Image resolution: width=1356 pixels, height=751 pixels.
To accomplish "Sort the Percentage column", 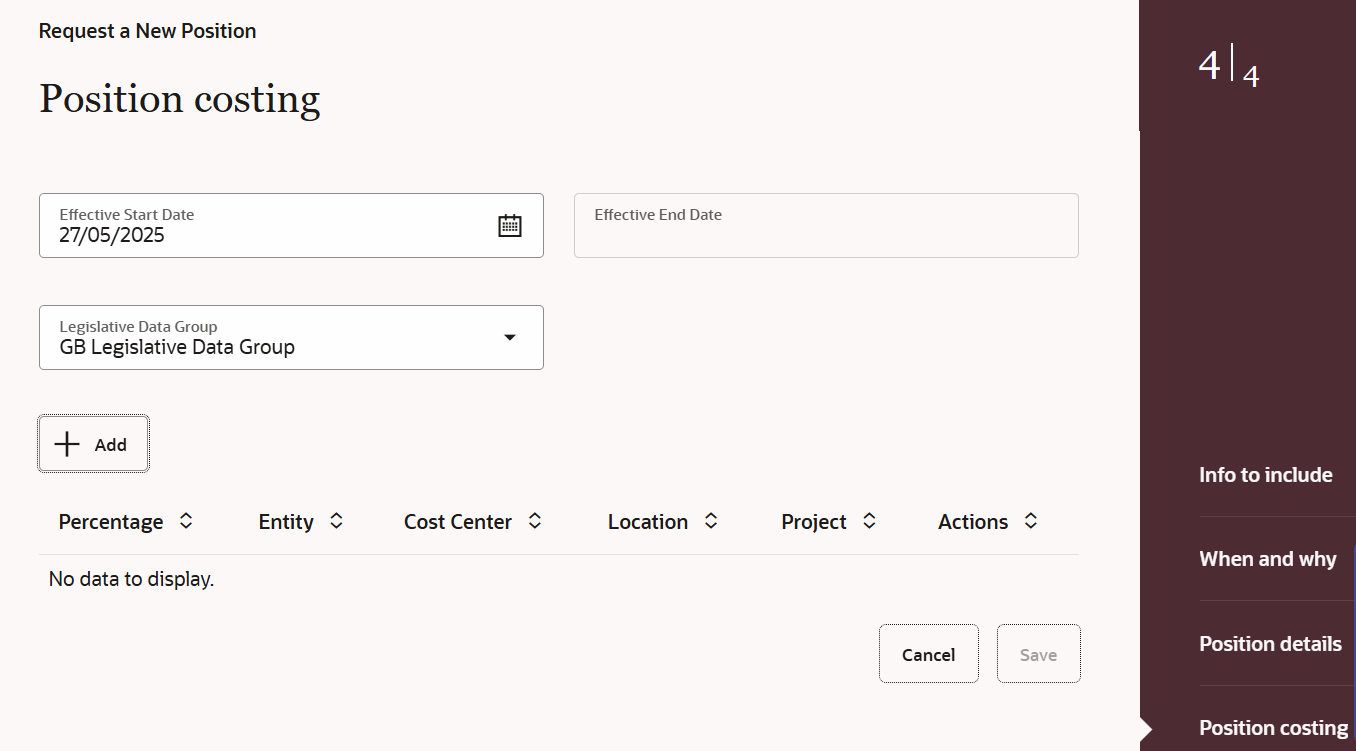I will (186, 521).
